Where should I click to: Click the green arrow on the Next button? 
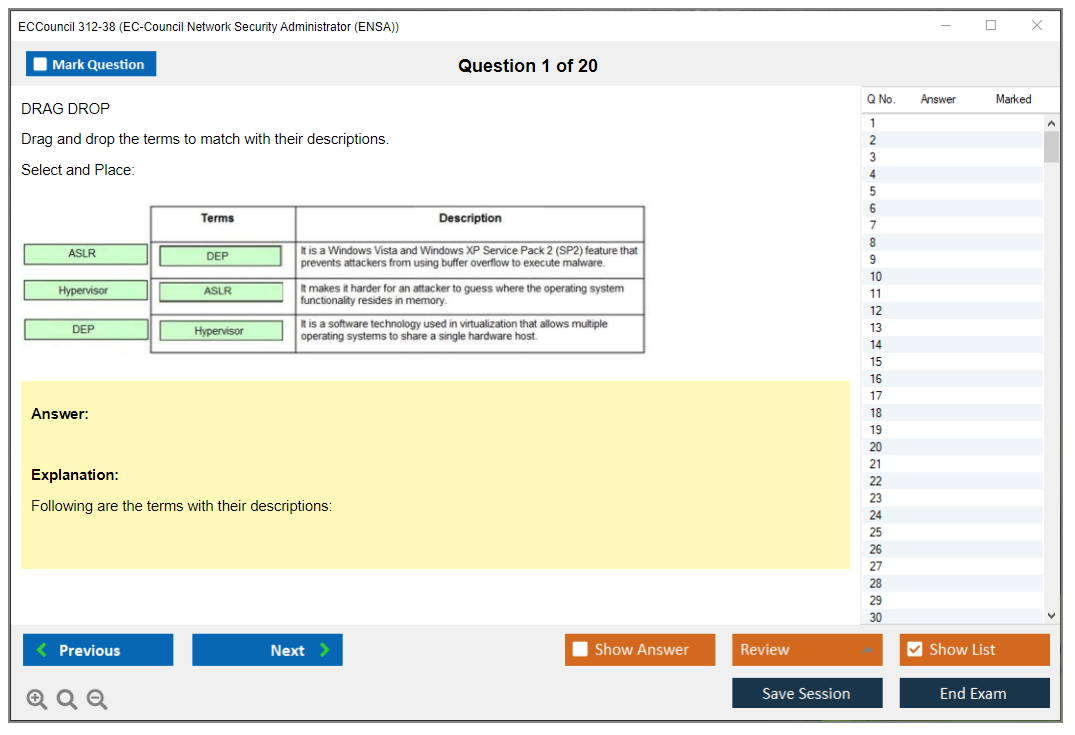coord(325,650)
